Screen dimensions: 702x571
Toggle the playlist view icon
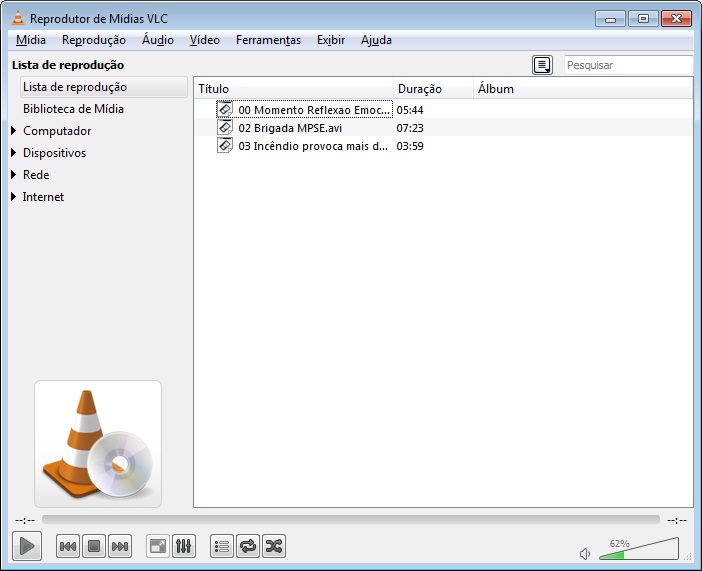click(222, 546)
